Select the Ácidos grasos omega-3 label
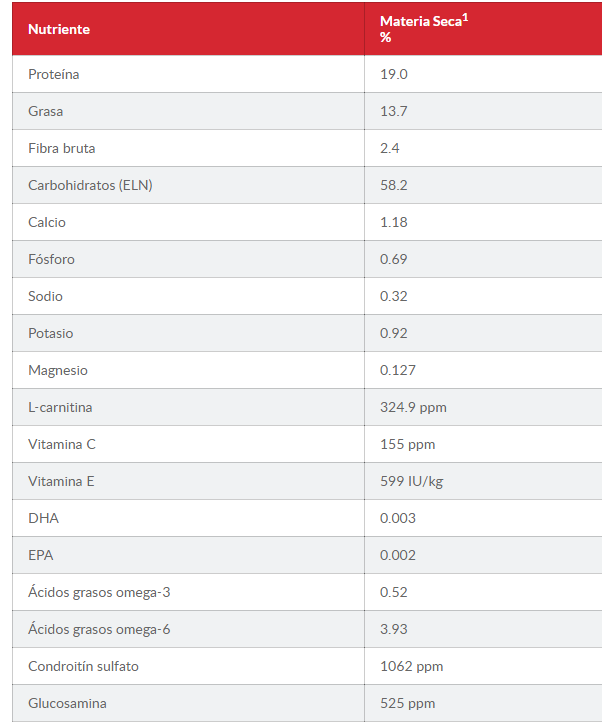 coord(99,592)
